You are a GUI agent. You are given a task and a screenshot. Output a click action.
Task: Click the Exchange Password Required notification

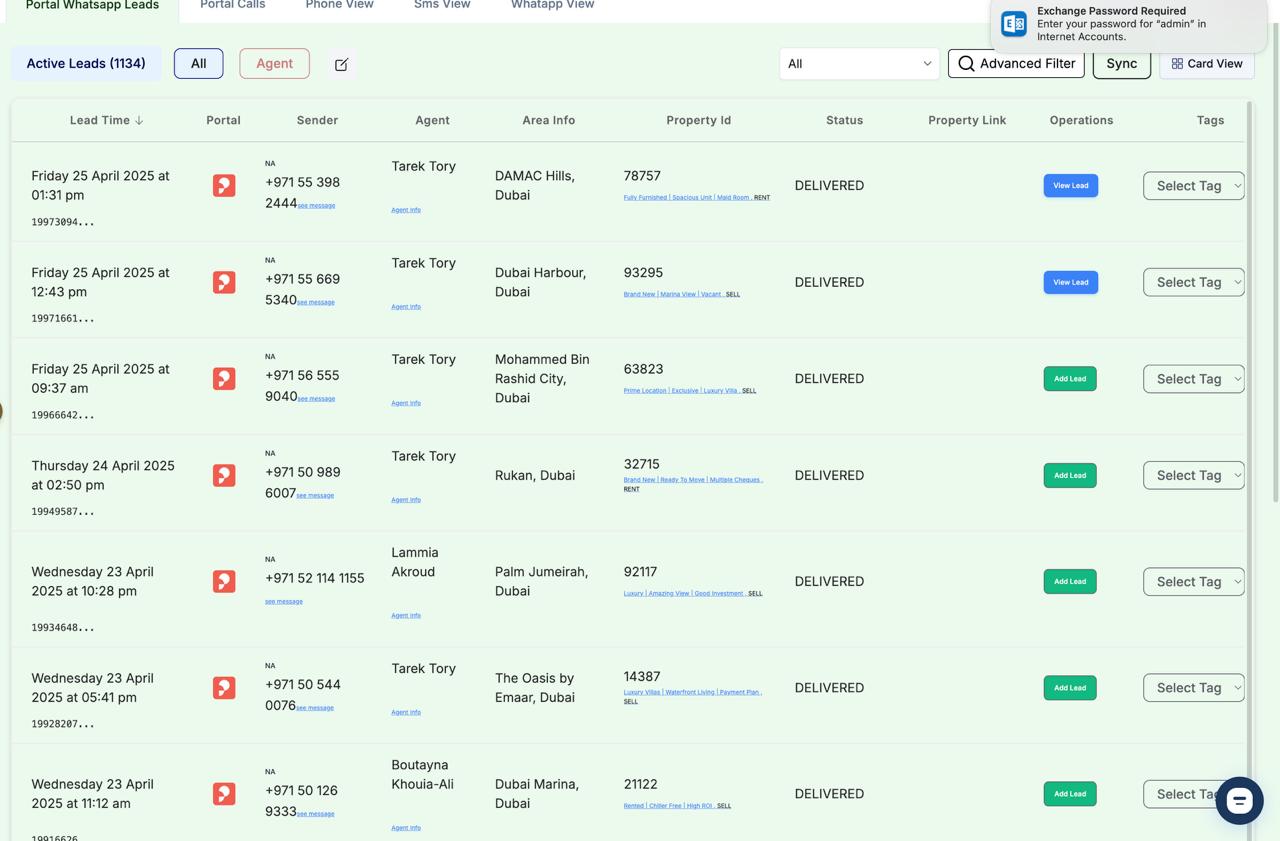[x=1128, y=24]
